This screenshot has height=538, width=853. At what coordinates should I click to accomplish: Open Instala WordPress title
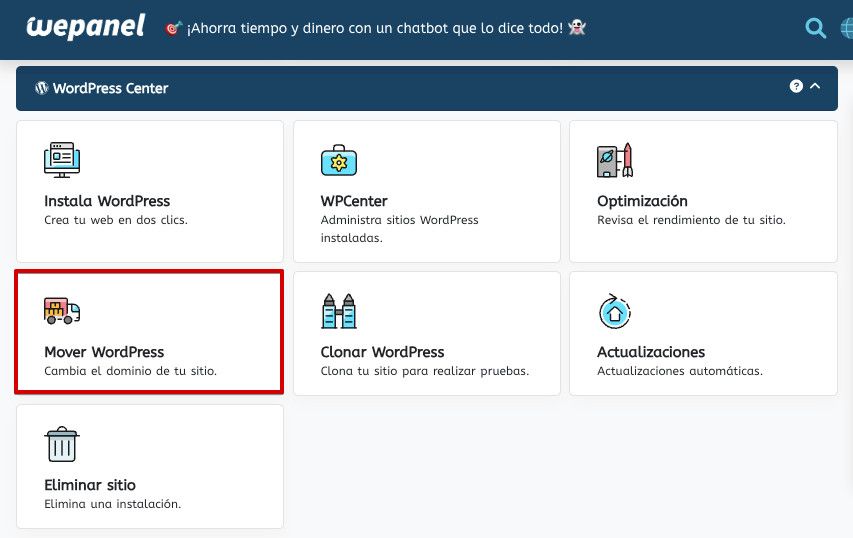tap(107, 201)
